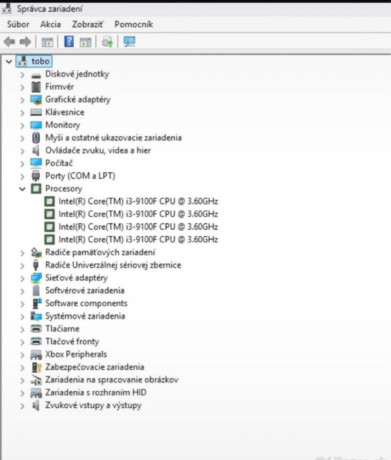This screenshot has height=460, width=391.
Task: Click the Porty (COM a LPT) connector icon
Action: tap(36, 176)
